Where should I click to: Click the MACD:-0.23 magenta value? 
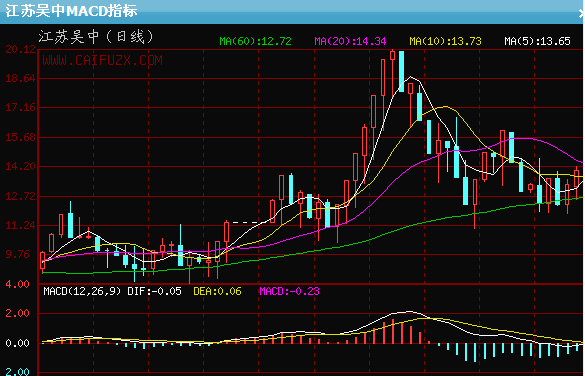click(290, 291)
